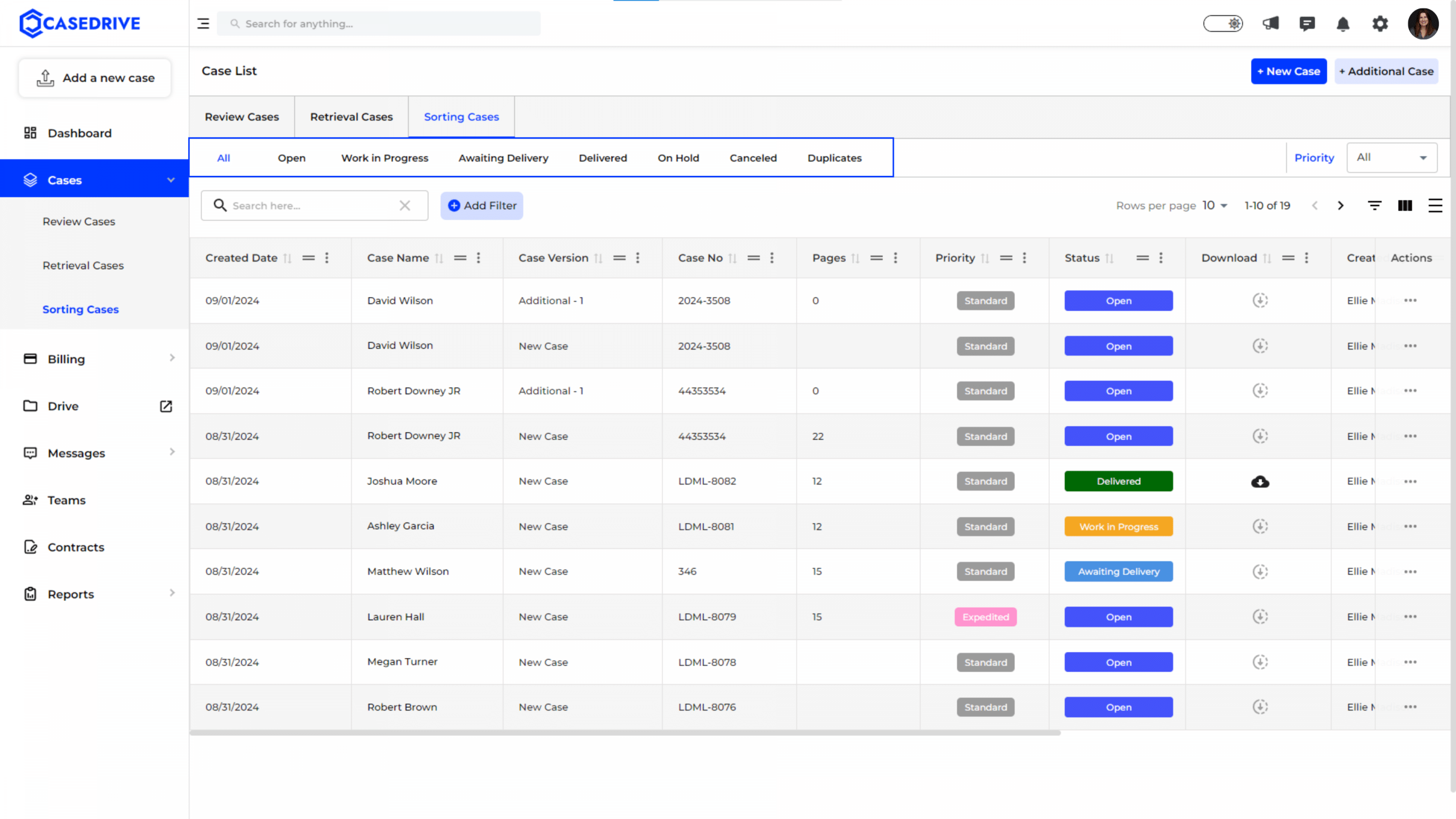This screenshot has height=819, width=1456.
Task: Click Add Filter button
Action: [x=482, y=206]
